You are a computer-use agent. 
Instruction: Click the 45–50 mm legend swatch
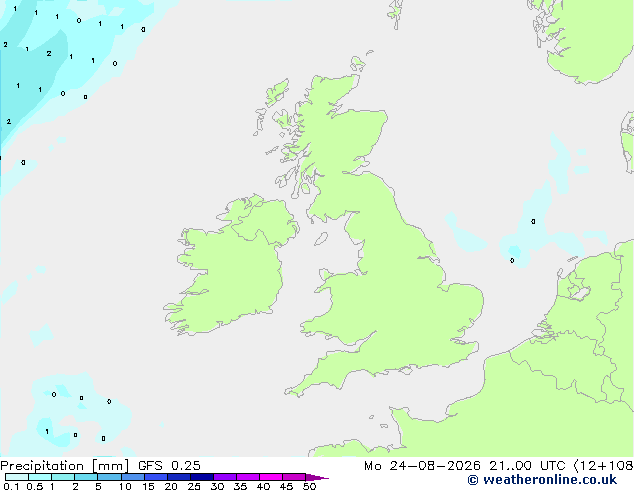pyautogui.click(x=294, y=477)
